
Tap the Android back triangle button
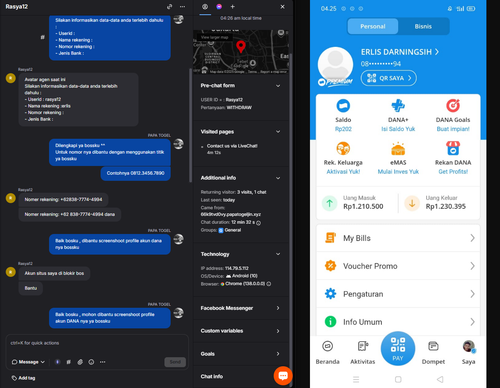440,379
